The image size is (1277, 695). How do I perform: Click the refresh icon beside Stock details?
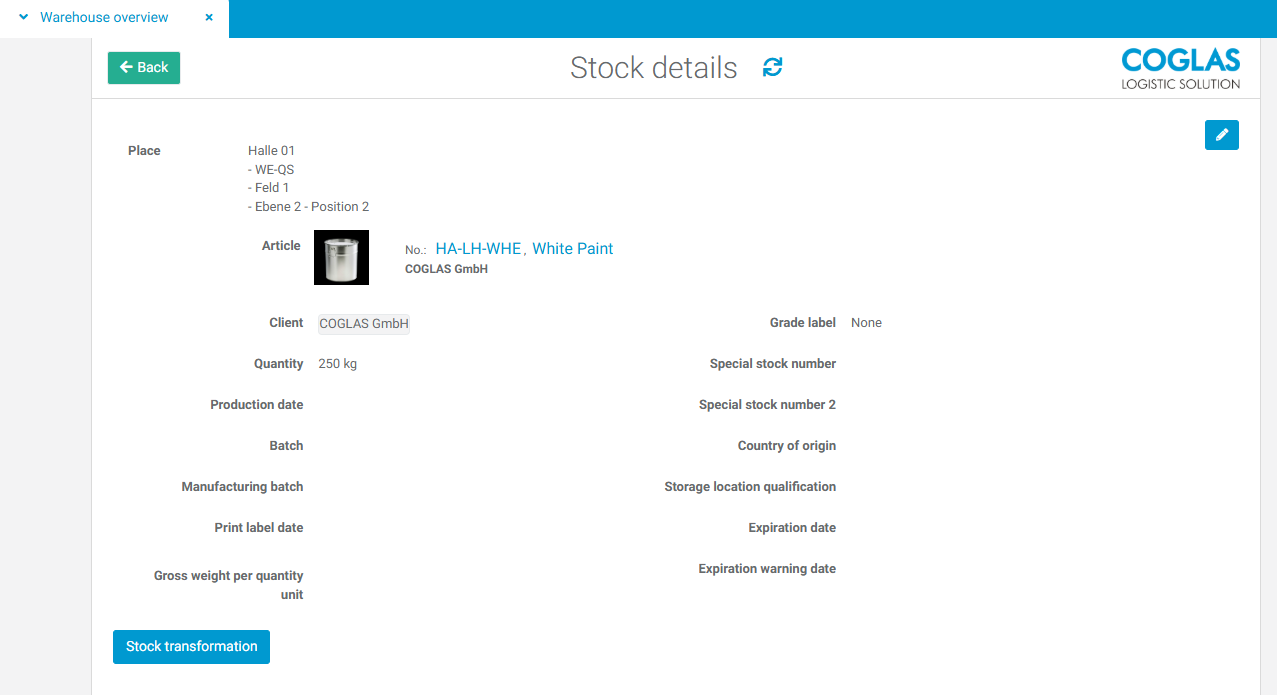click(x=771, y=68)
